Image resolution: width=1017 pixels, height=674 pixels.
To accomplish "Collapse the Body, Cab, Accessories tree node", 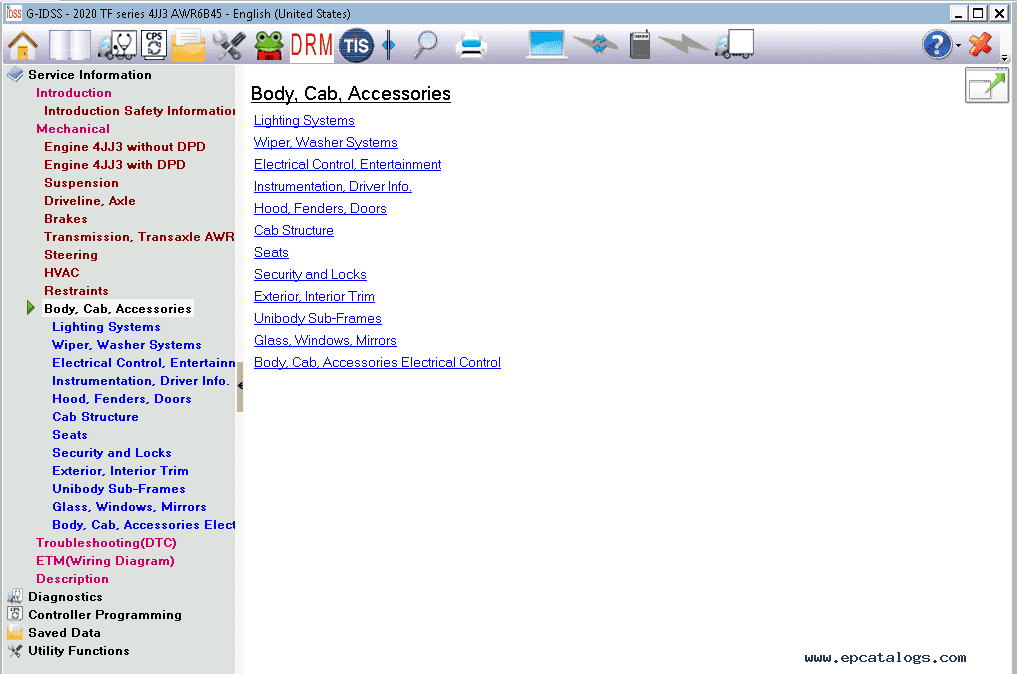I will pyautogui.click(x=30, y=308).
